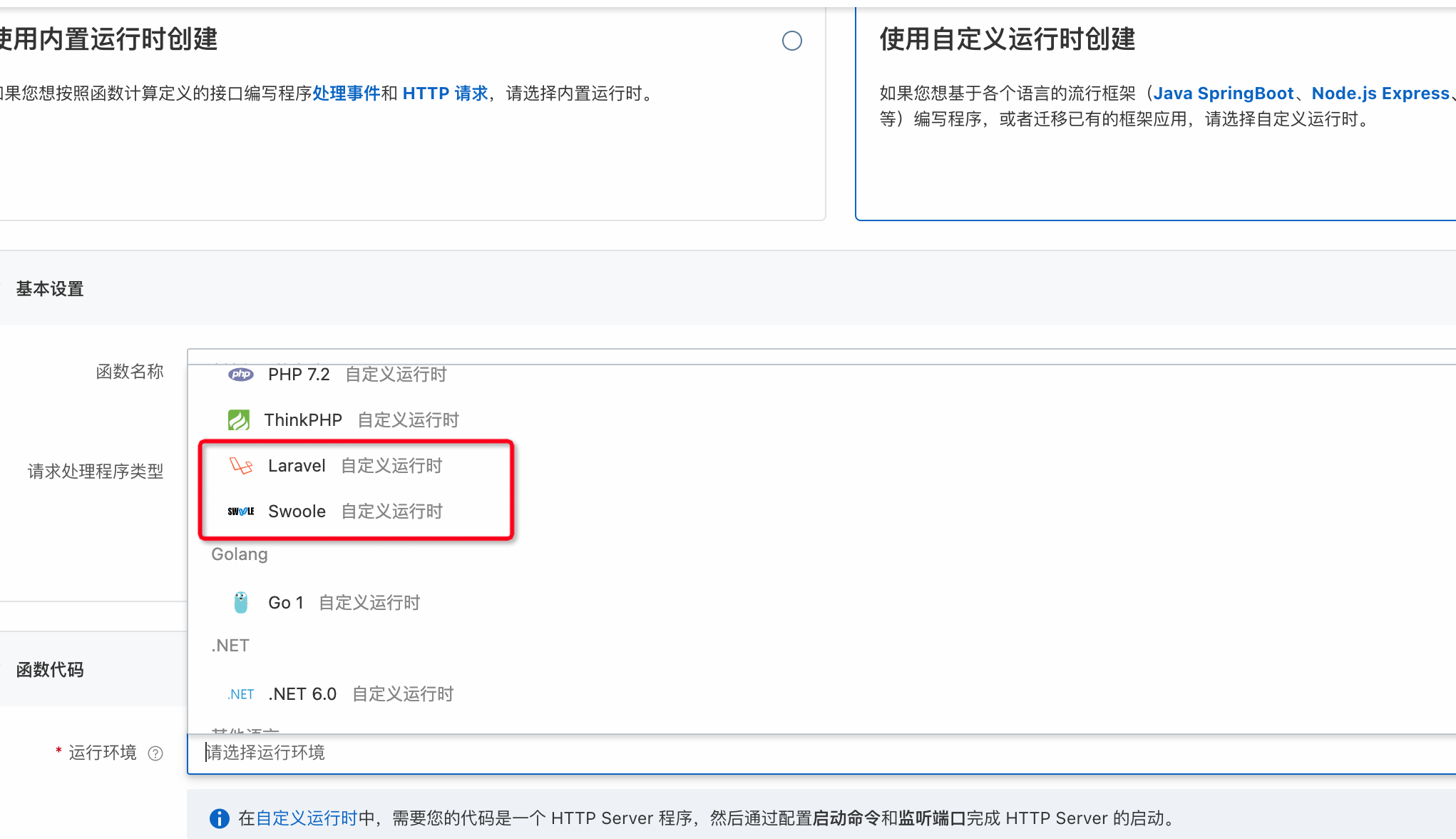Click the Swoole logo icon
Image resolution: width=1456 pixels, height=839 pixels.
point(241,512)
